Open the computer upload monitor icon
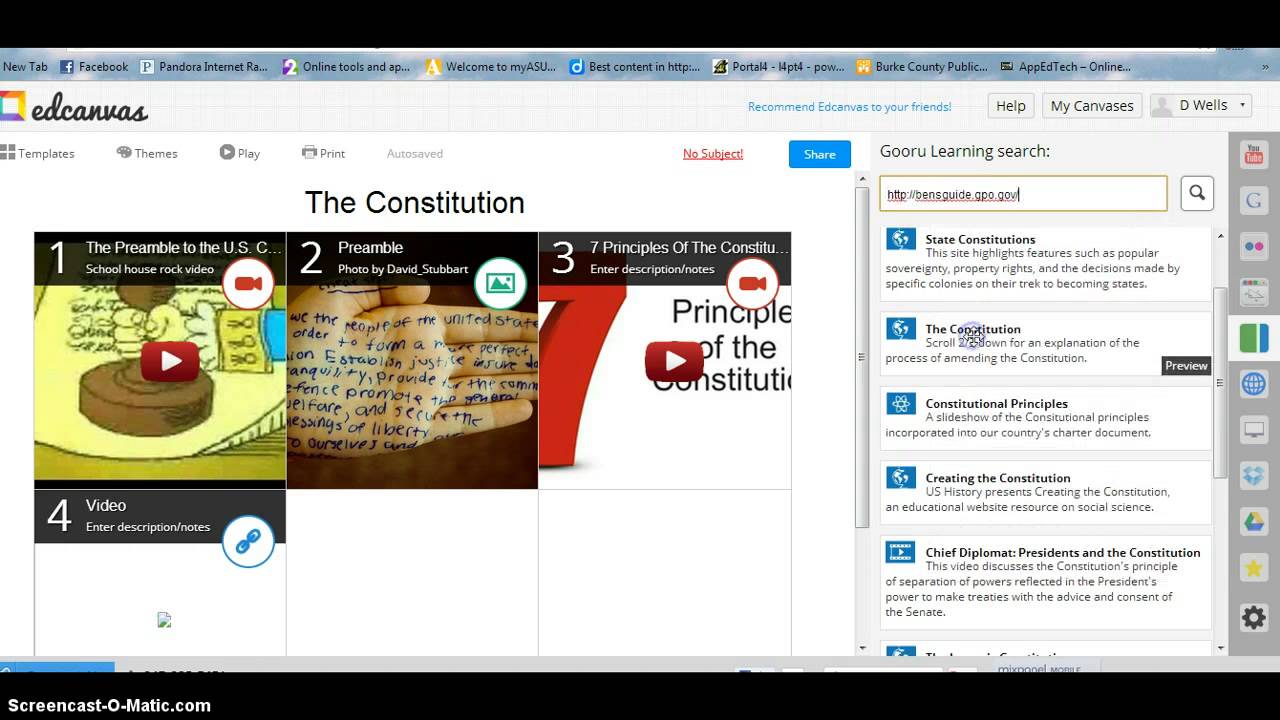The width and height of the screenshot is (1280, 720). click(1254, 430)
